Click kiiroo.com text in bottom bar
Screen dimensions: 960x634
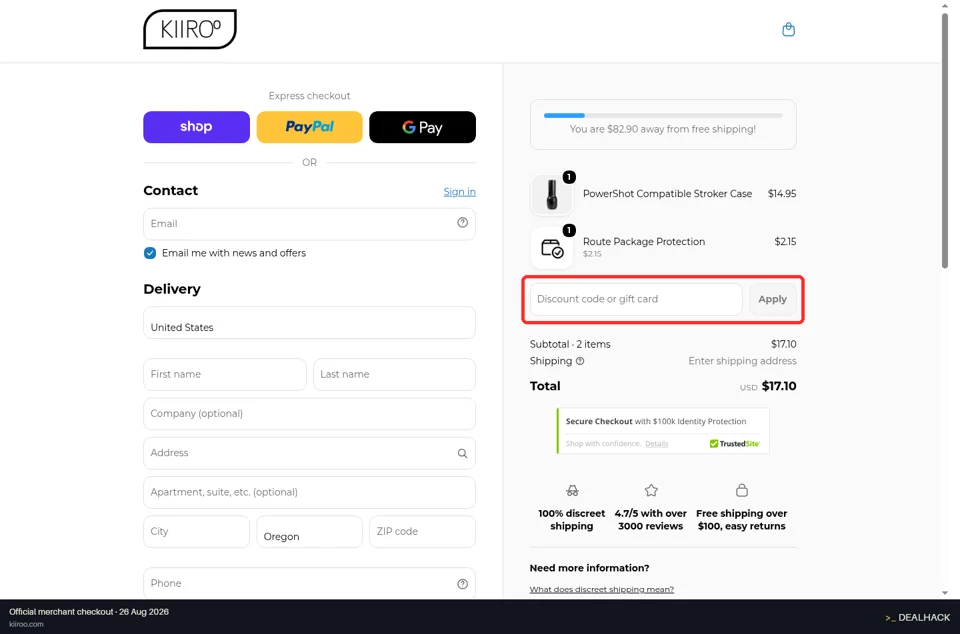tap(26, 624)
